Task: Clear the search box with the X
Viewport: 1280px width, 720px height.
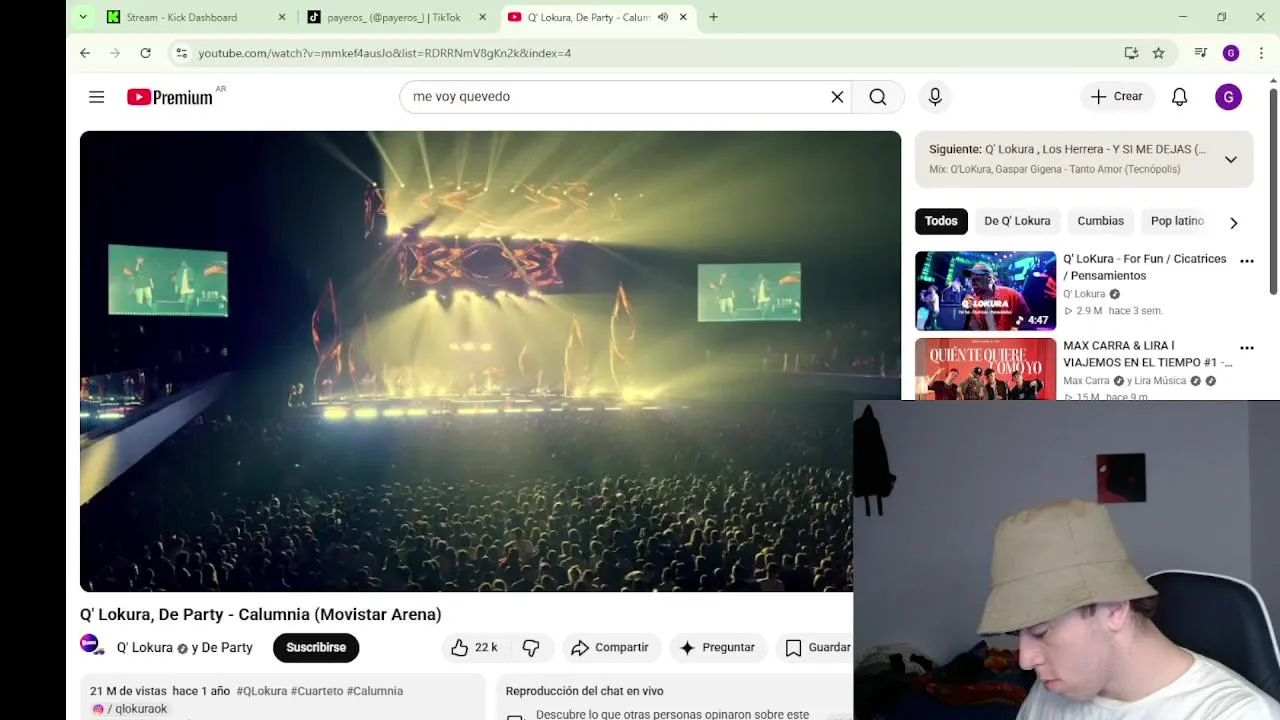Action: coord(837,97)
